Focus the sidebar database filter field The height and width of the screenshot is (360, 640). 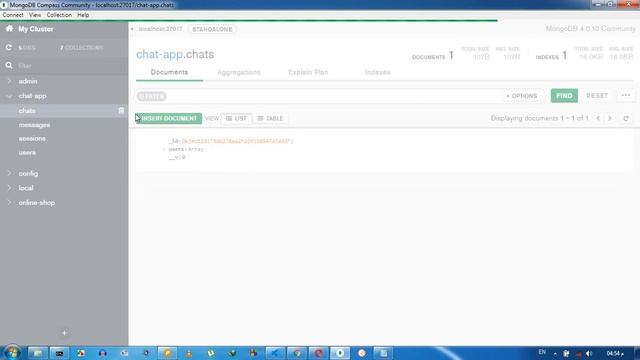click(x=69, y=65)
